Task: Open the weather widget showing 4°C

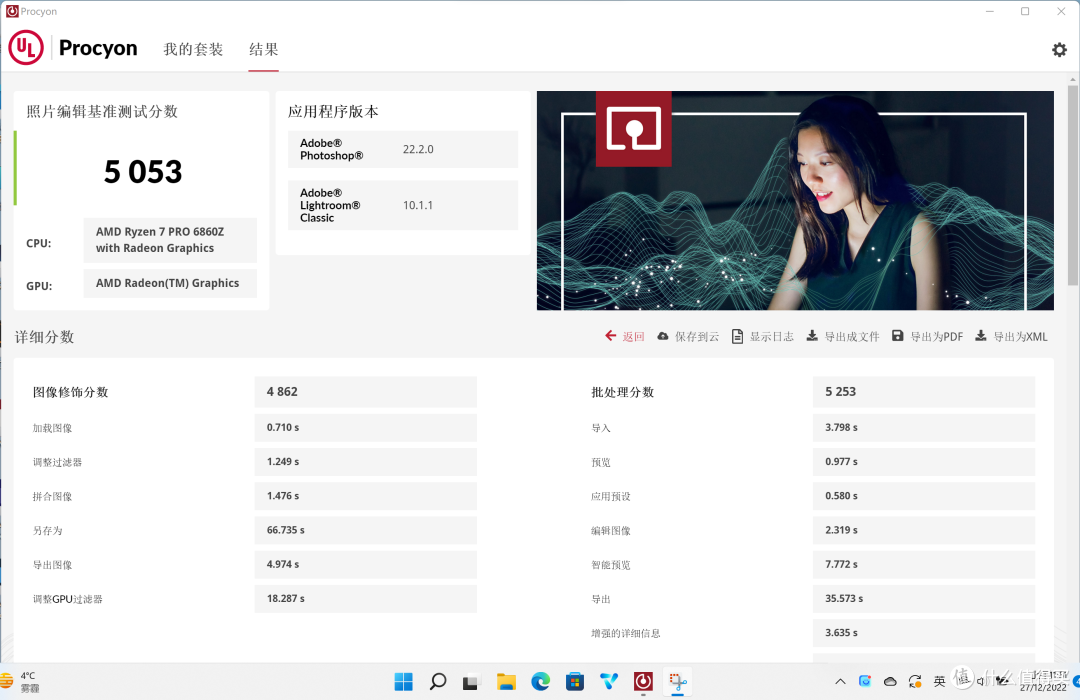Action: click(x=21, y=681)
